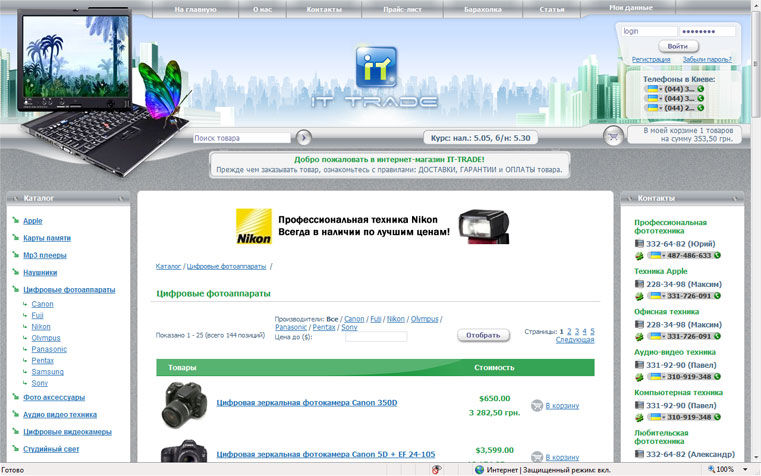The width and height of the screenshot is (761, 476).
Task: Click the Войти login button
Action: (x=678, y=46)
